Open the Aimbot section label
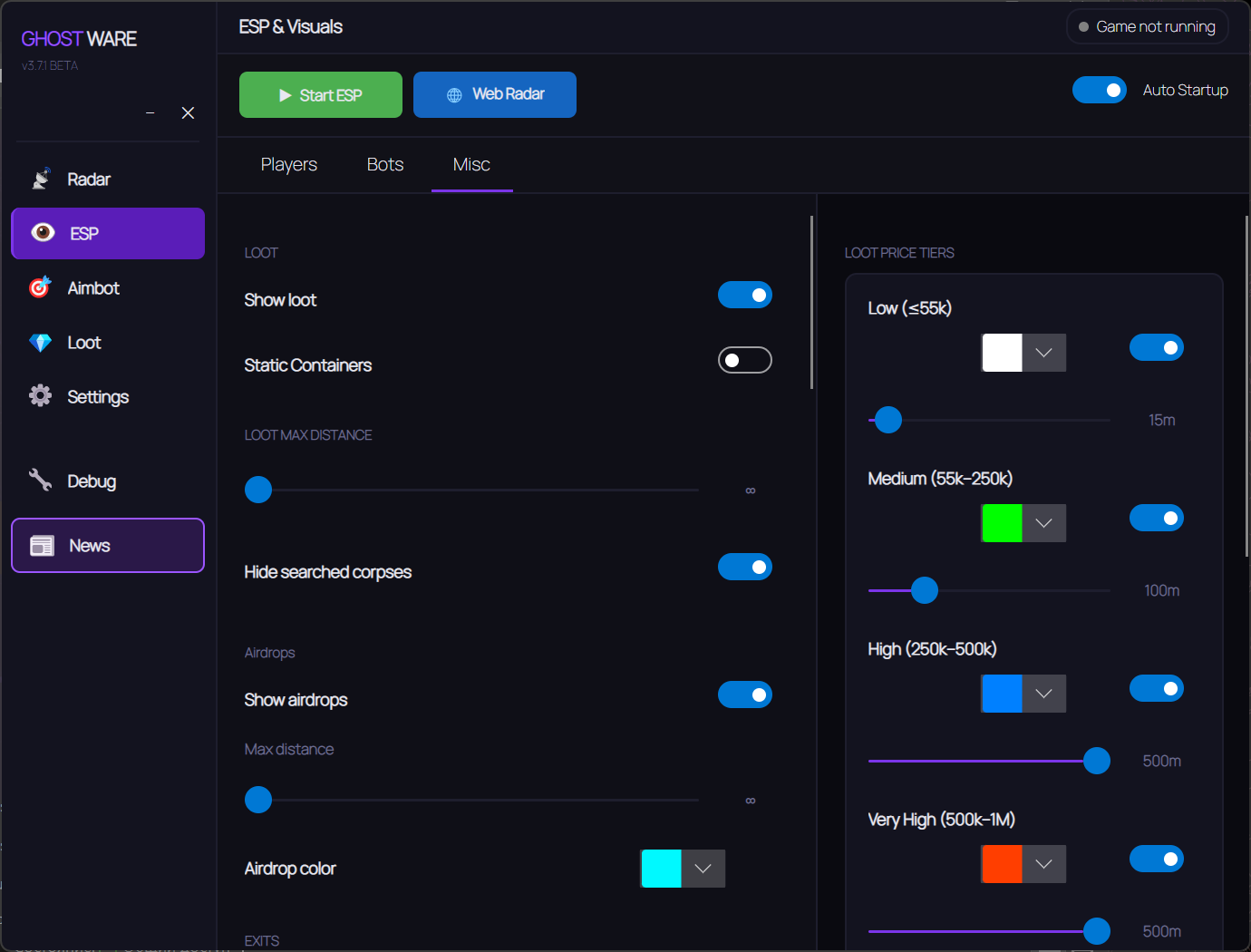The width and height of the screenshot is (1251, 952). (93, 288)
